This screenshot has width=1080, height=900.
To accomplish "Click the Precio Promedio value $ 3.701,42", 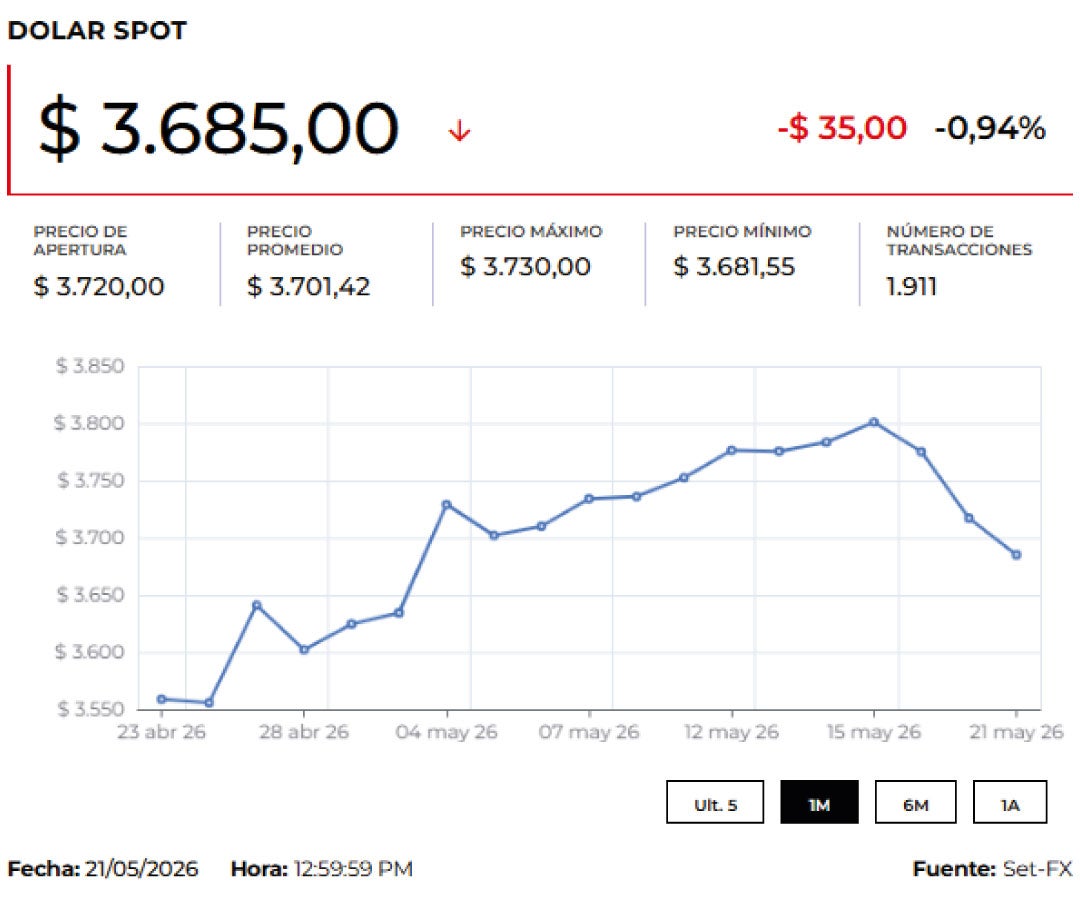I will click(308, 286).
